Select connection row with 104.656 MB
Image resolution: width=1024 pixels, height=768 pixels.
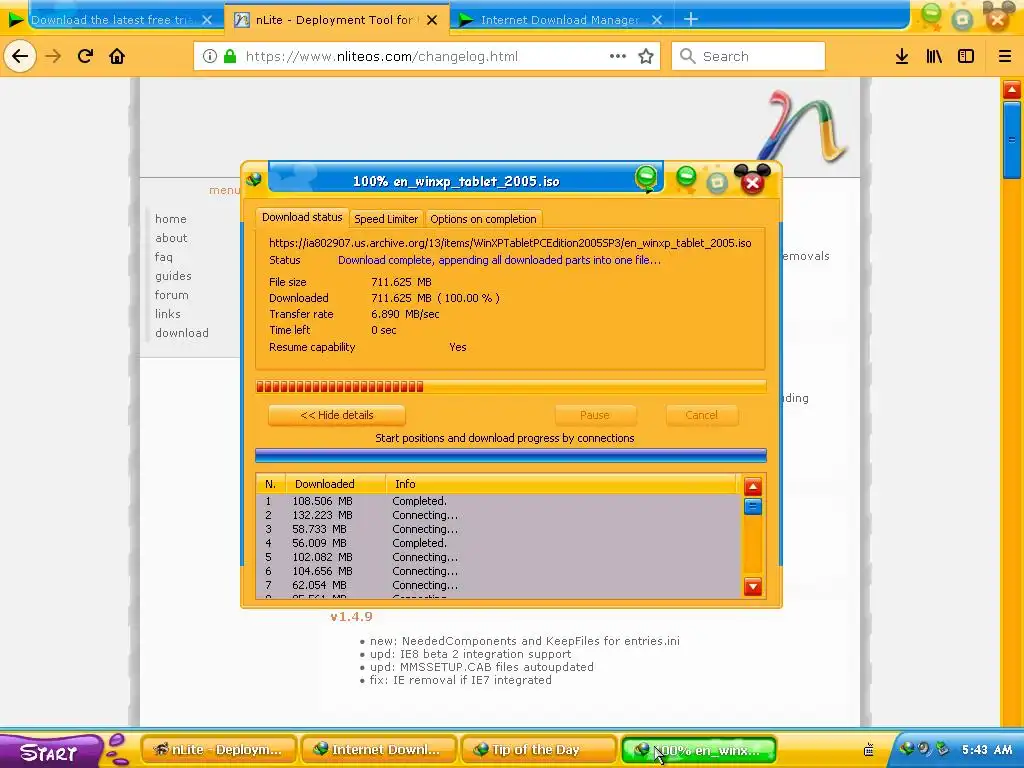(x=498, y=571)
